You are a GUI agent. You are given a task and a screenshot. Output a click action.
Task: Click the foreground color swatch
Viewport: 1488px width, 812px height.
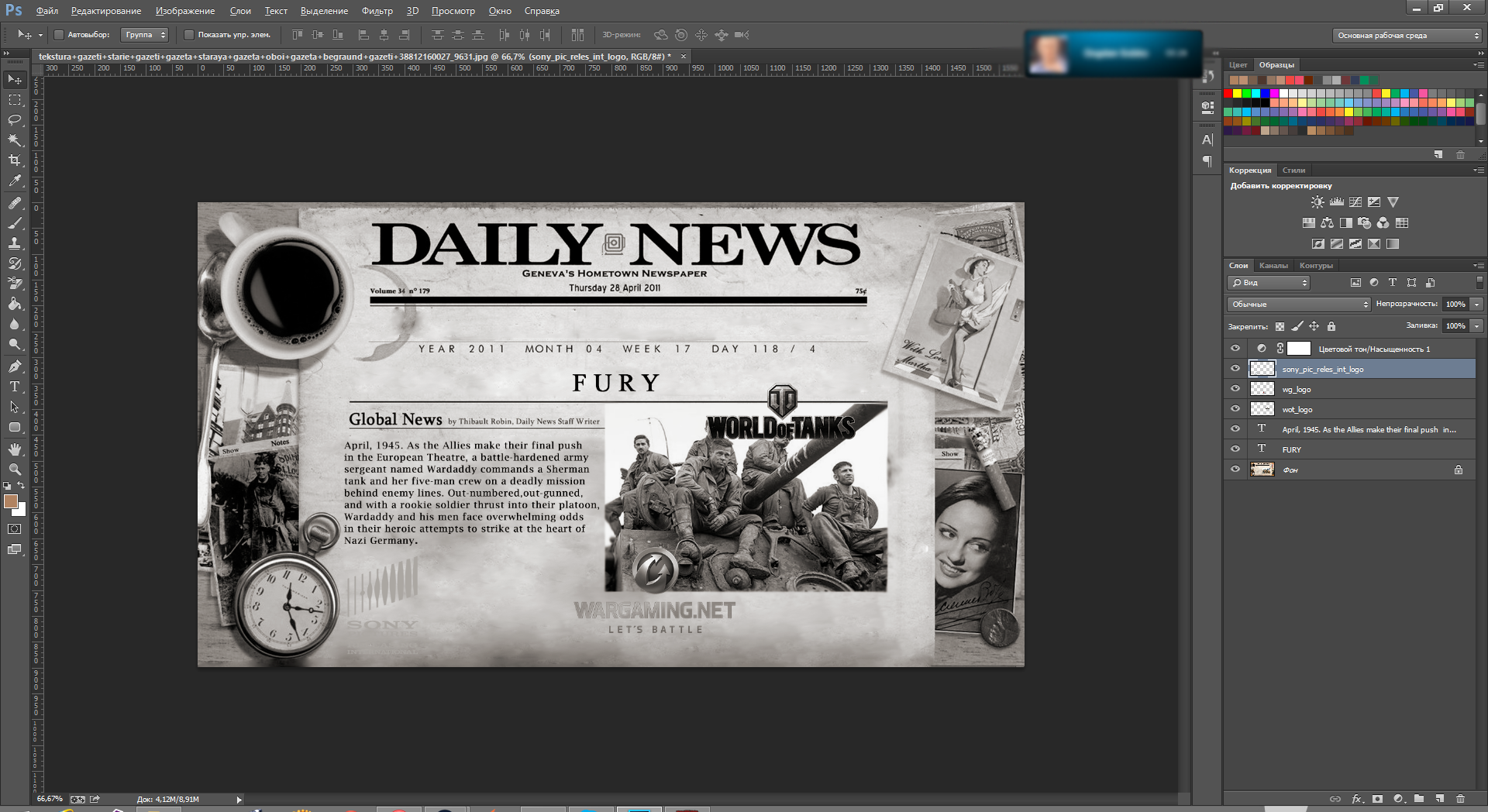11,502
